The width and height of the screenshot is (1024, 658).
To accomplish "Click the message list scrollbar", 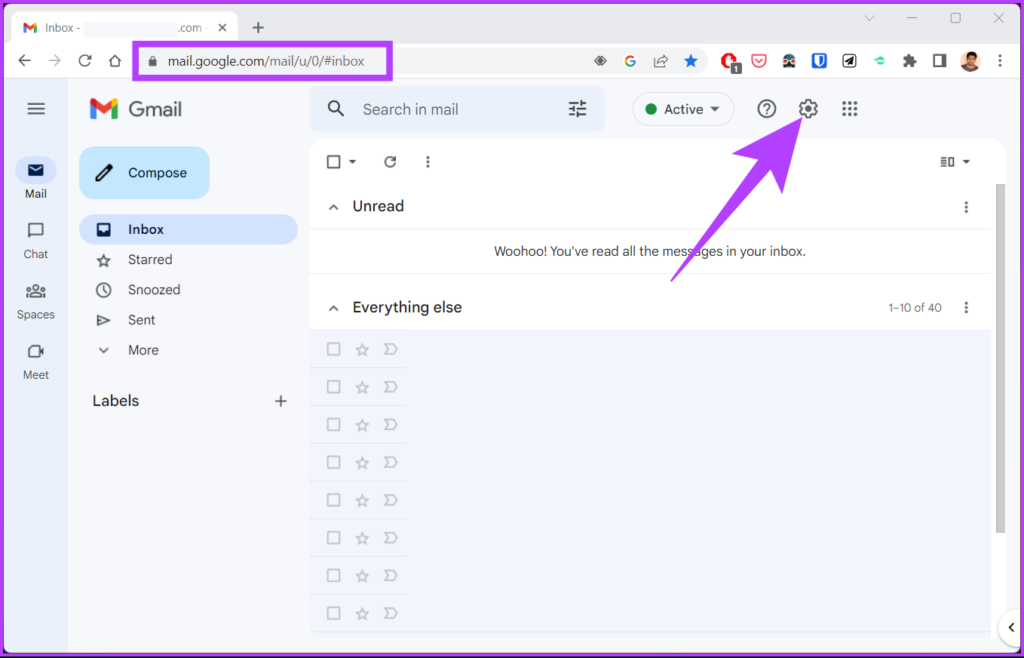I will coord(1000,358).
